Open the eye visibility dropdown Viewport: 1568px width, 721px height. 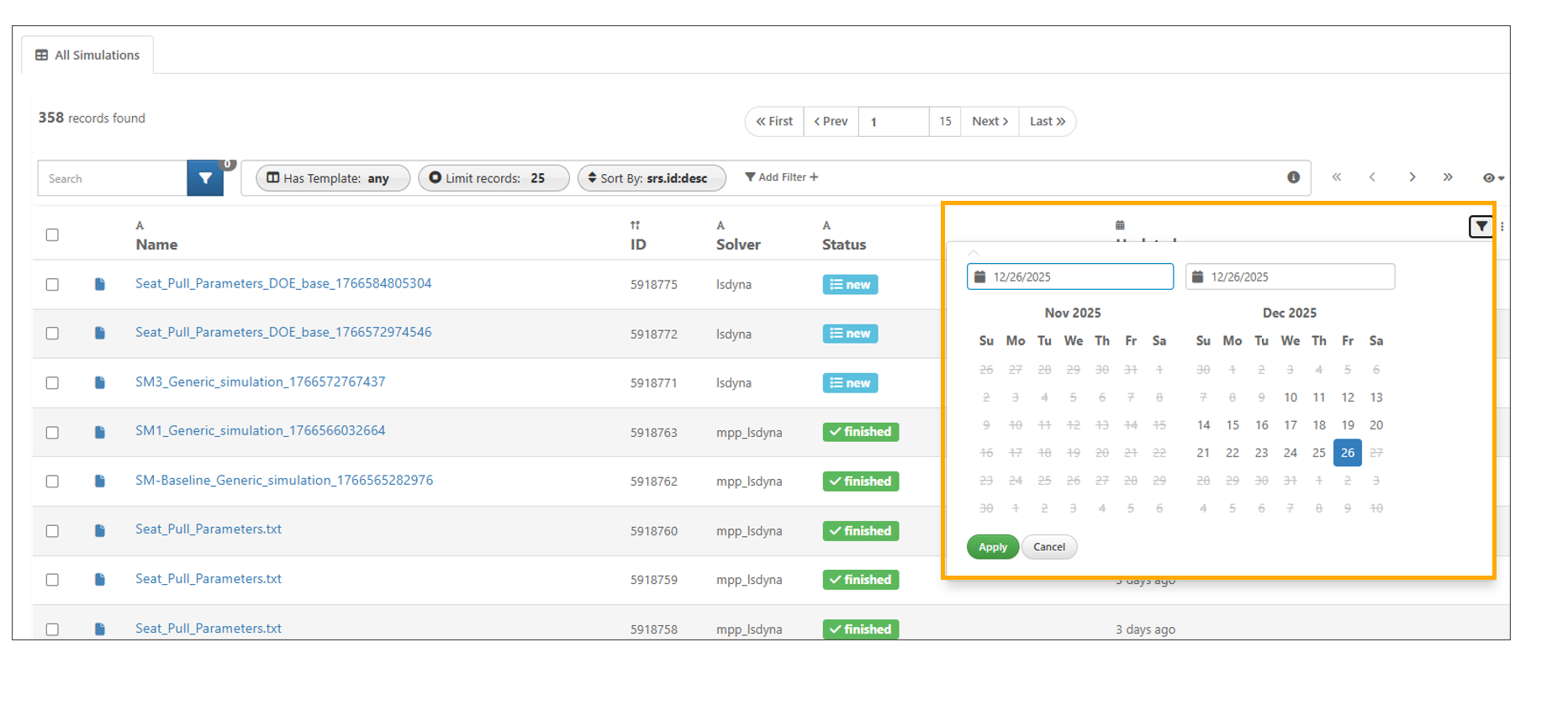tap(1493, 178)
